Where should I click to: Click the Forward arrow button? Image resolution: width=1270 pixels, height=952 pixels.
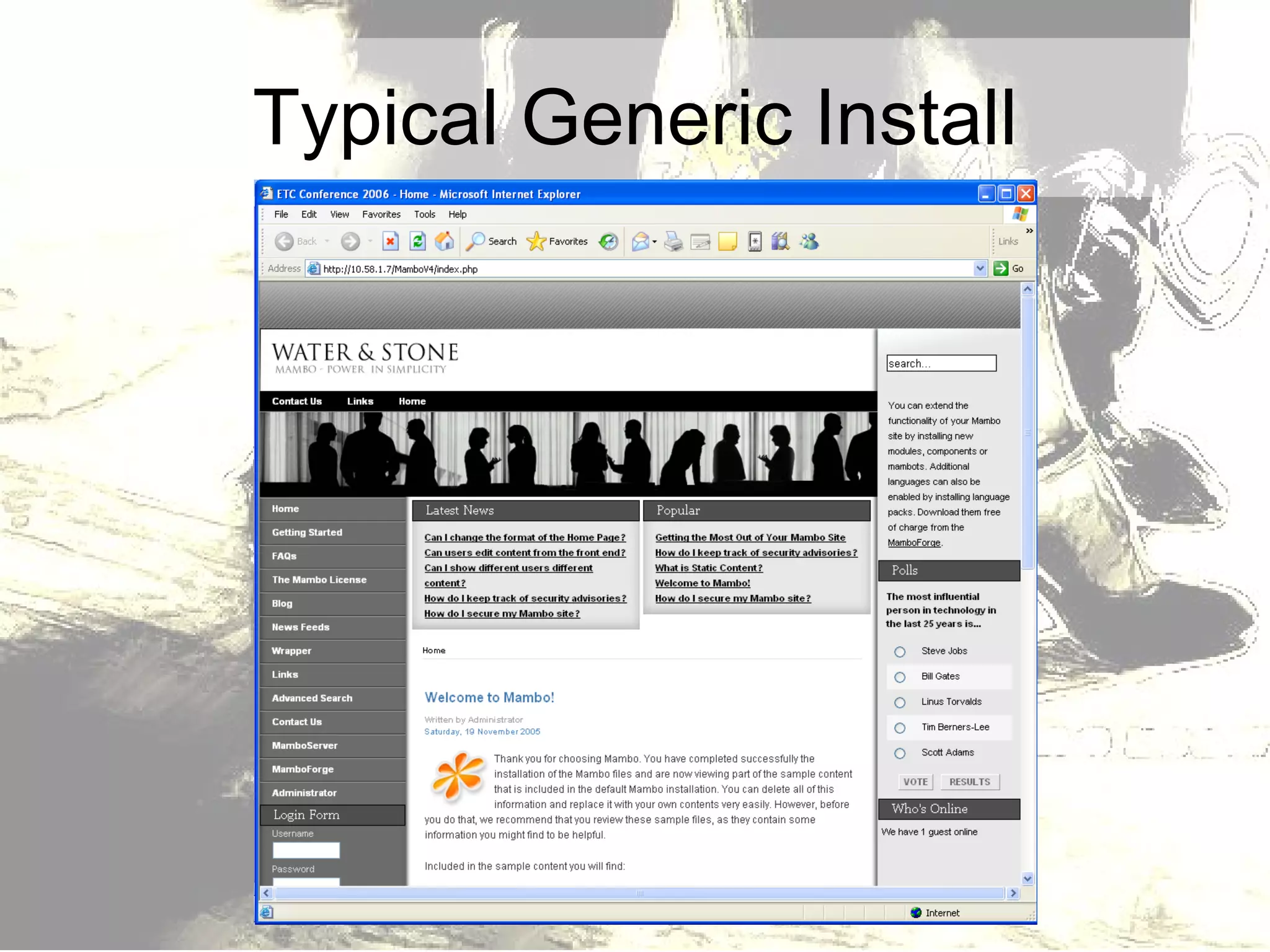(350, 242)
